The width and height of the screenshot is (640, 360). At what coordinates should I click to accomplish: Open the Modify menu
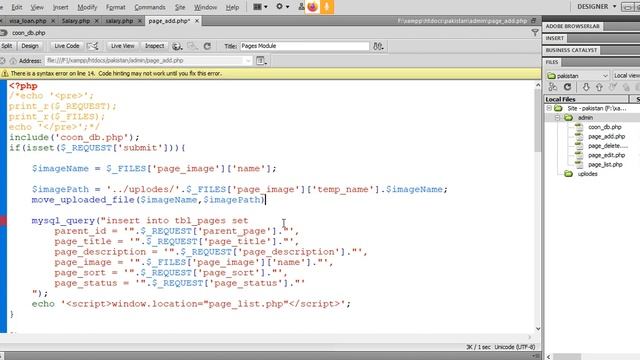tap(87, 7)
